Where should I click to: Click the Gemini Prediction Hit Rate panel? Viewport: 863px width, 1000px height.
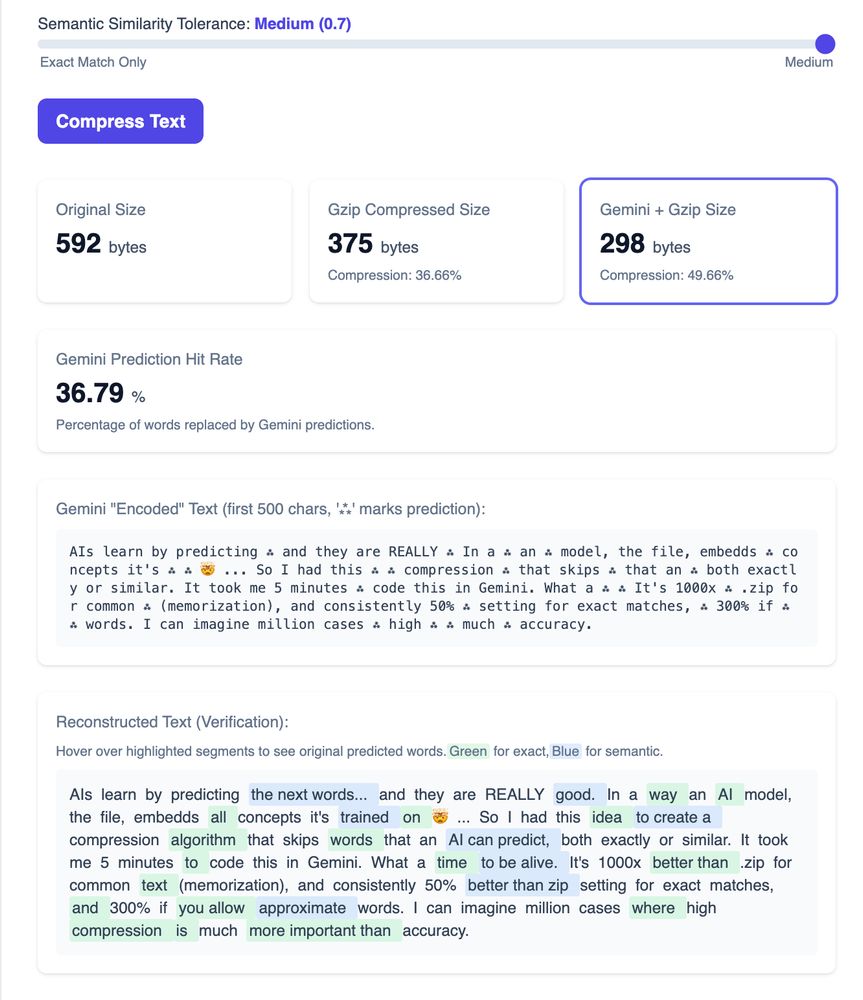[x=436, y=391]
